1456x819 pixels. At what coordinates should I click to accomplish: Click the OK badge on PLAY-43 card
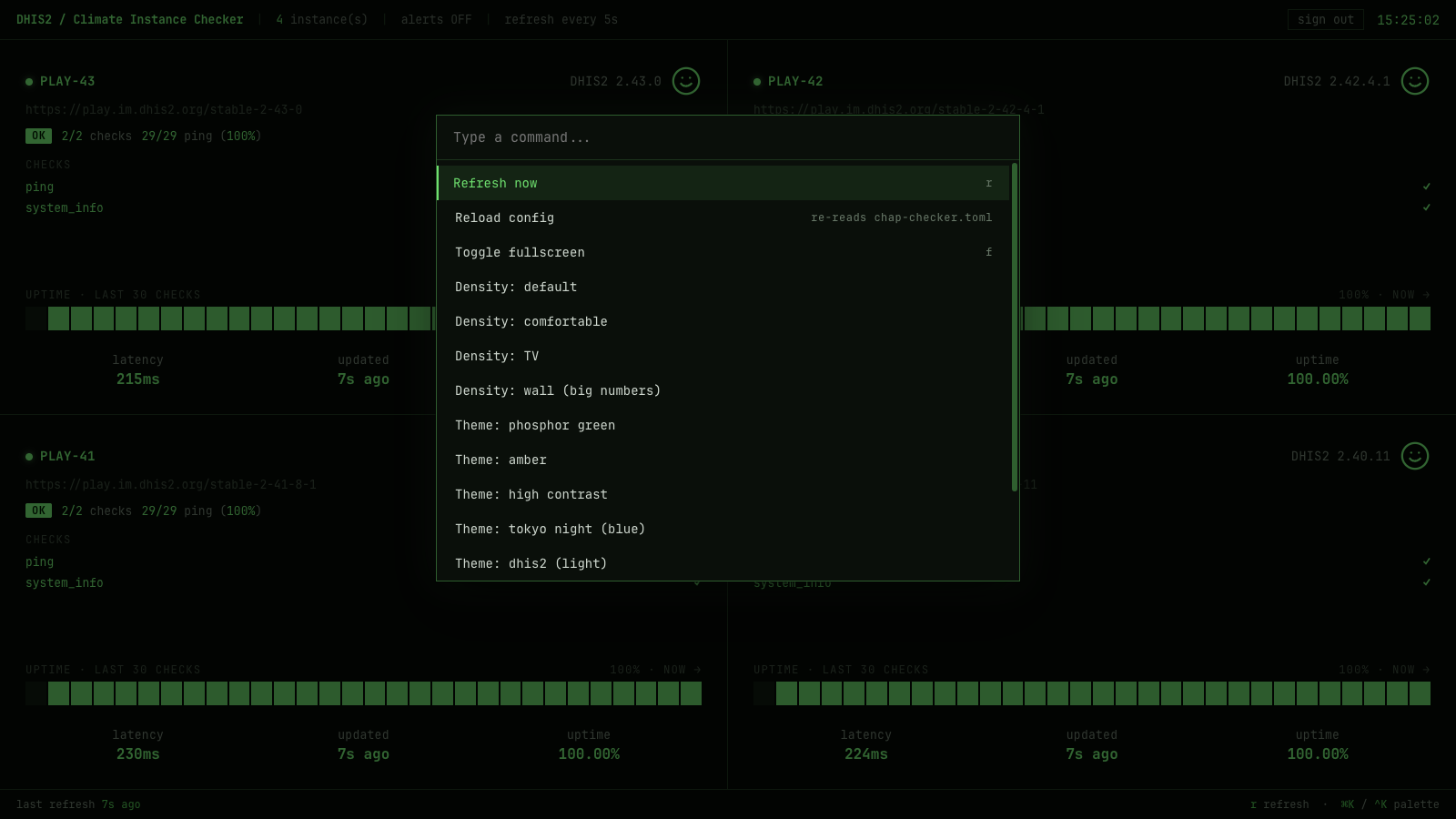tap(38, 136)
